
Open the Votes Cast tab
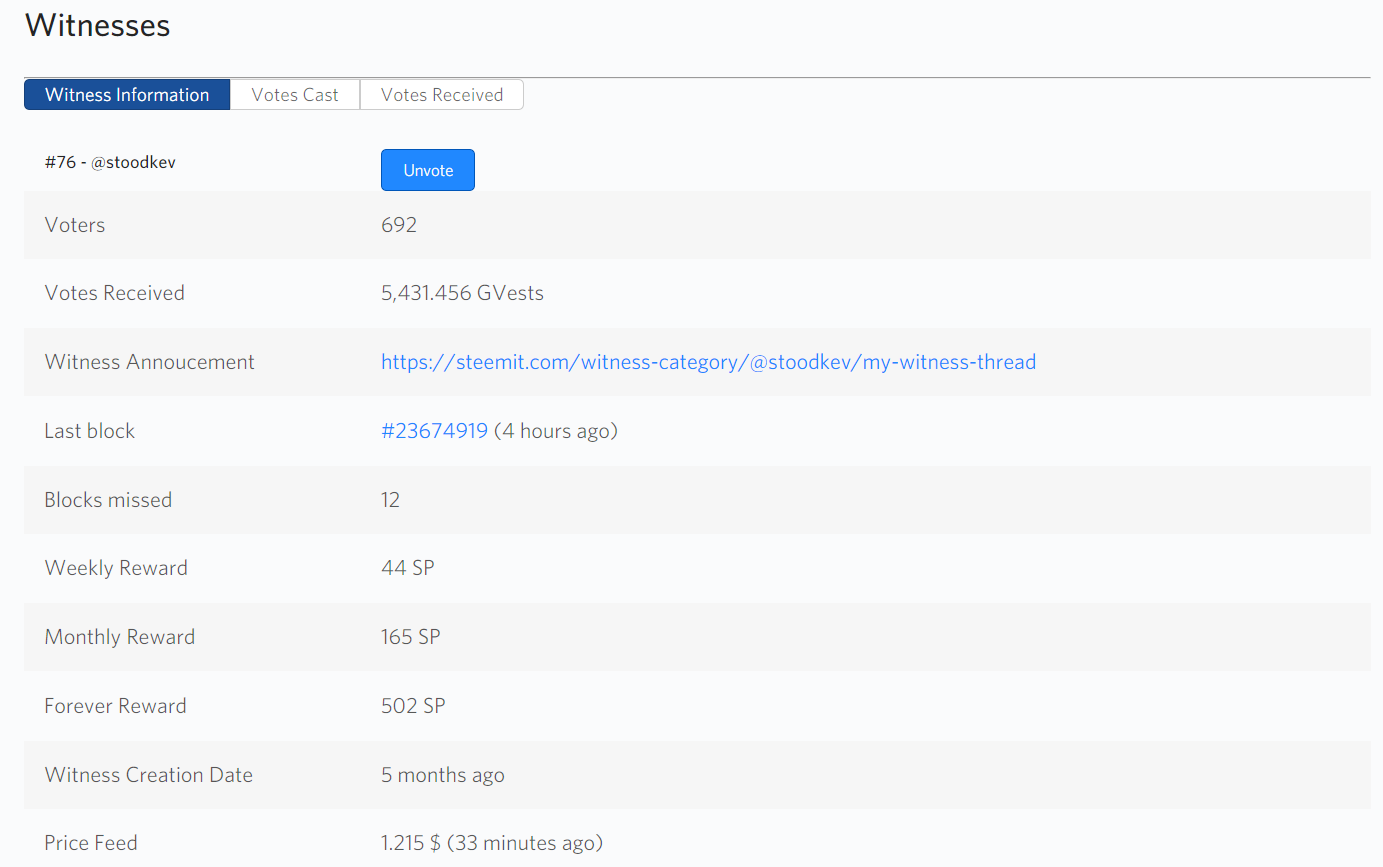[295, 95]
